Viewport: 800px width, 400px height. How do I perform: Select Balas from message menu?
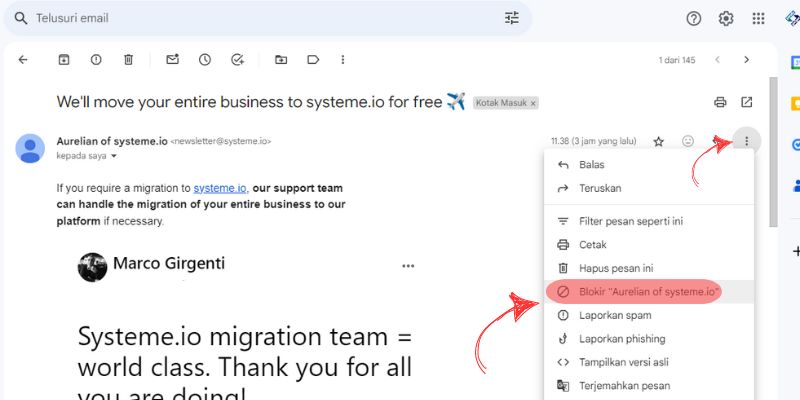pyautogui.click(x=649, y=165)
